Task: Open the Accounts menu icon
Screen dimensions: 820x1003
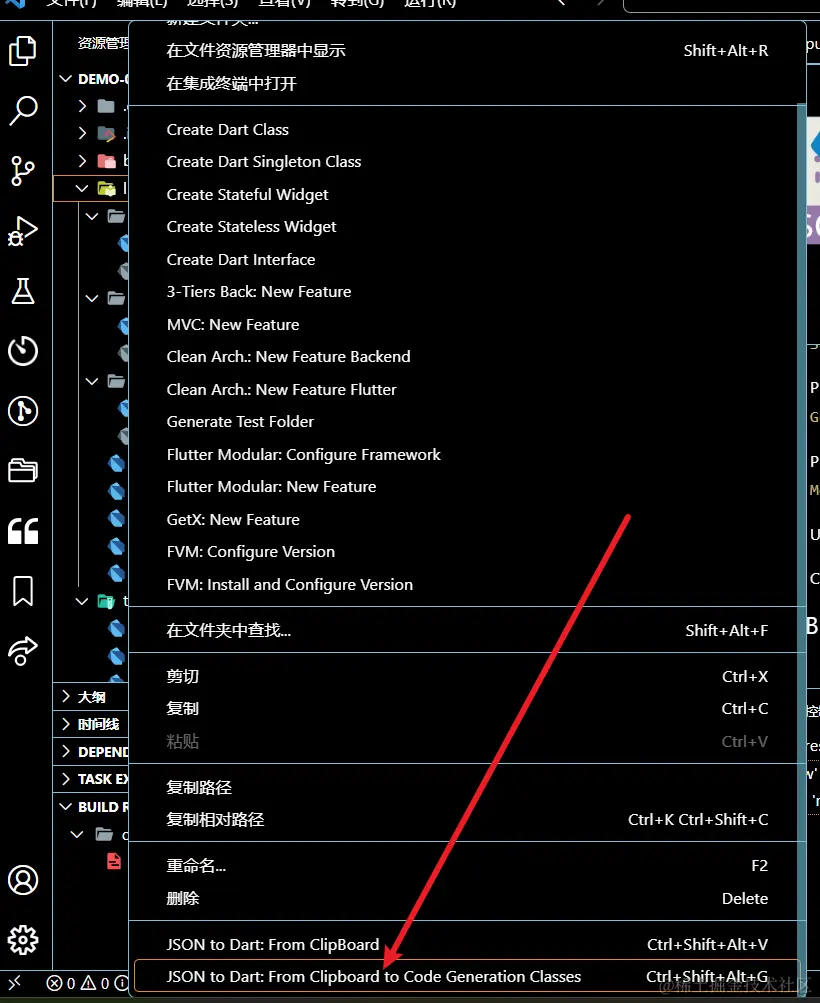Action: 23,880
